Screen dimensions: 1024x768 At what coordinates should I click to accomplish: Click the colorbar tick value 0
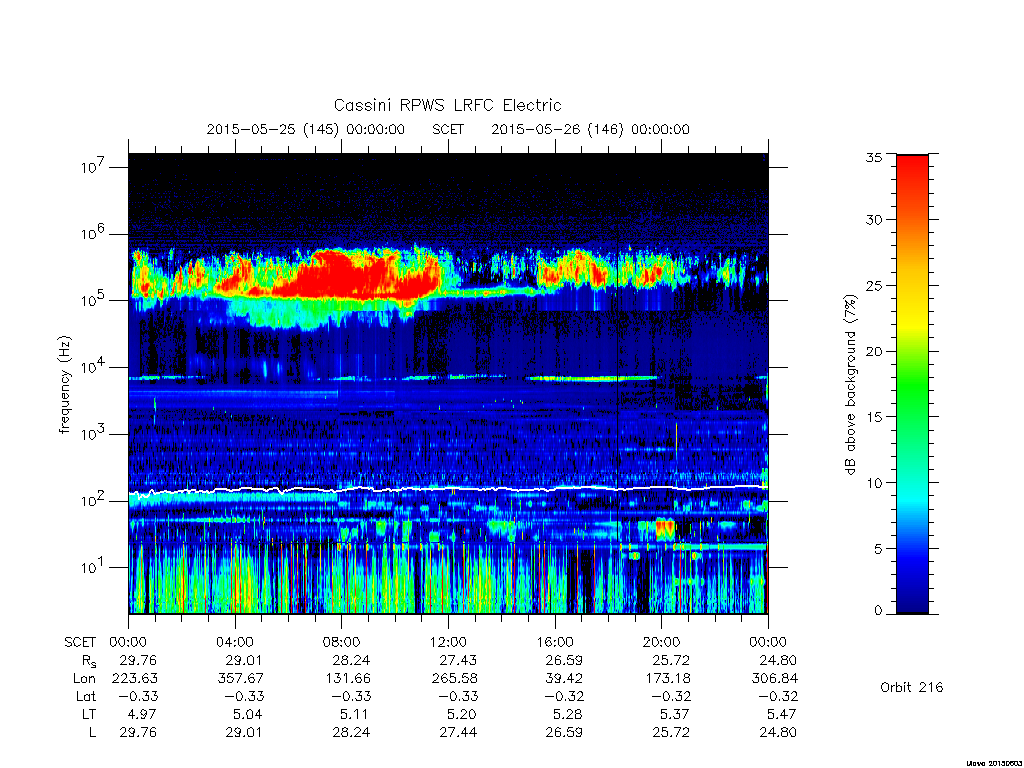[x=878, y=611]
